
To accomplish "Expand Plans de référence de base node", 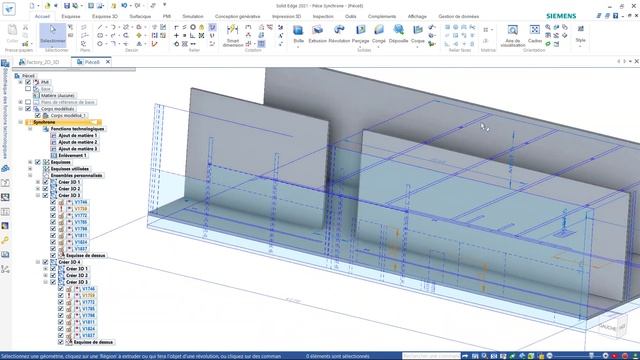I will click(x=20, y=102).
